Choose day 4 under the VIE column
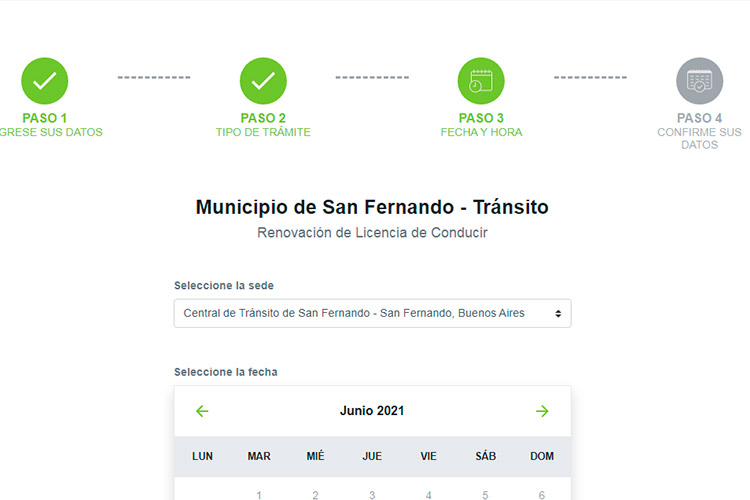This screenshot has height=500, width=750. click(x=429, y=494)
